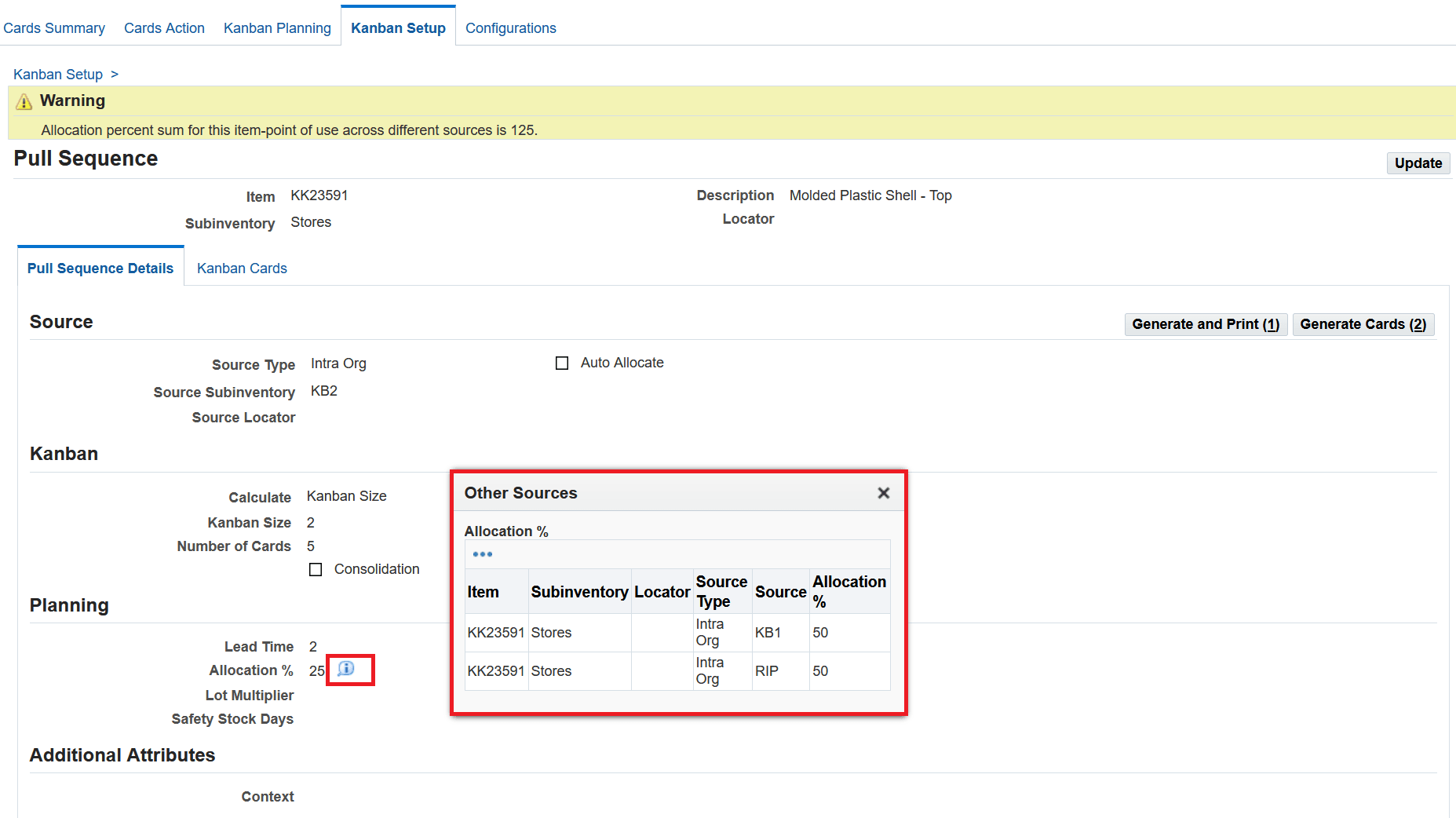Click the warning triangle icon
The image size is (1456, 818).
pos(24,100)
